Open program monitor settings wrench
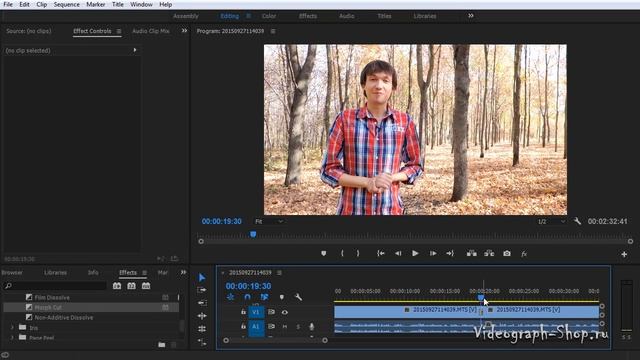Screen dimensions: 640x360 point(577,221)
